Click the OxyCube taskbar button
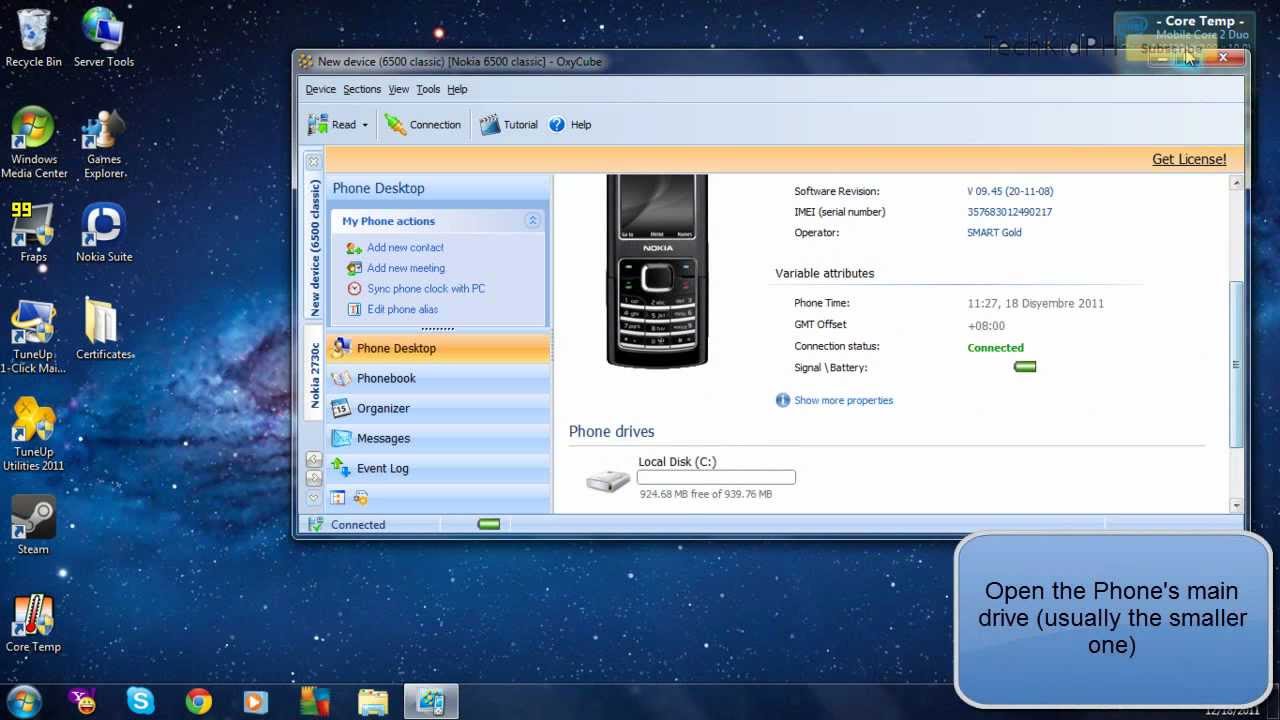 click(431, 702)
